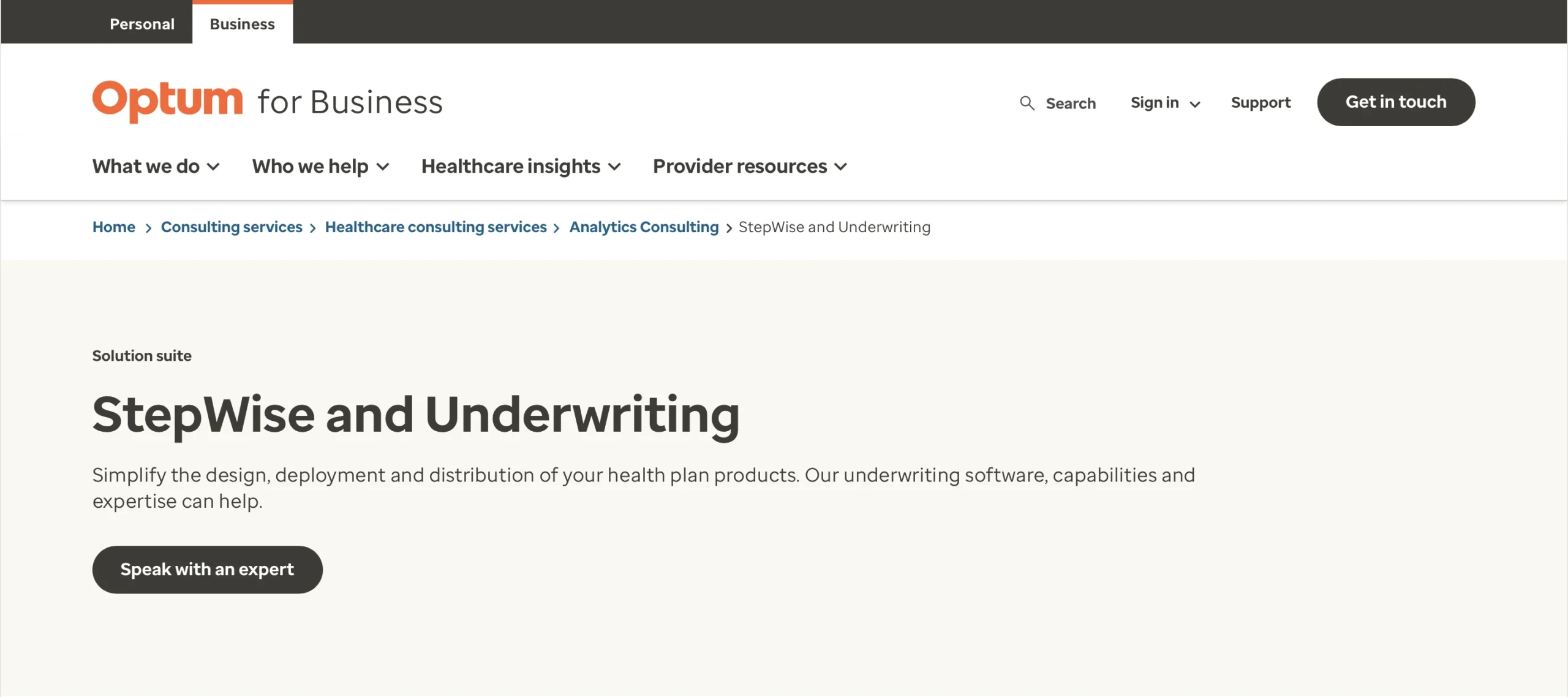Open the Sign in dropdown

coord(1165,102)
